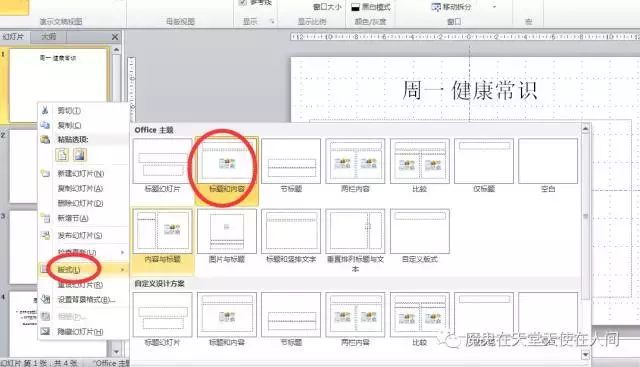Open the 显示 group dialog launcher
The image size is (640, 367).
click(x=272, y=22)
